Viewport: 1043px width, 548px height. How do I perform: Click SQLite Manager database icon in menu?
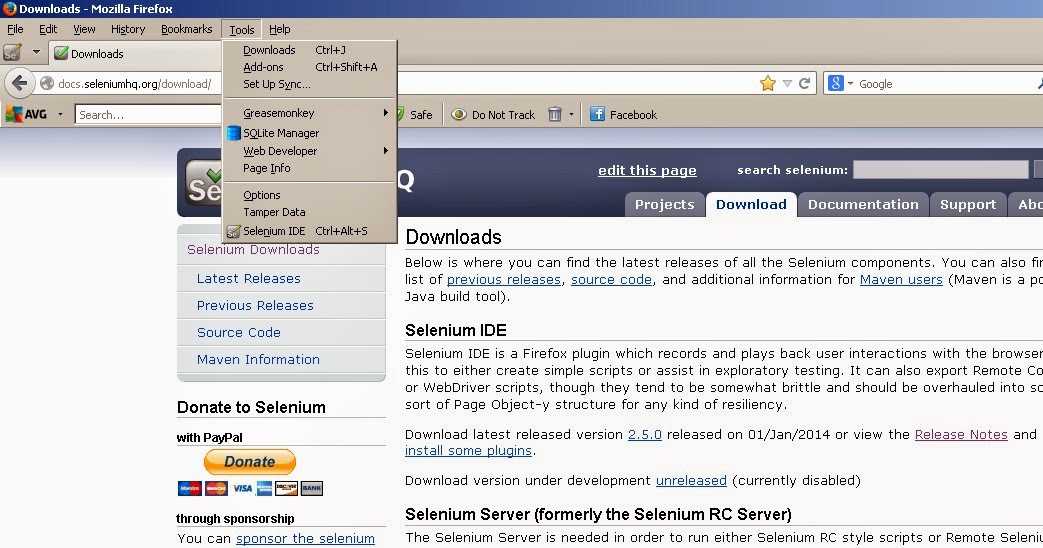point(233,133)
